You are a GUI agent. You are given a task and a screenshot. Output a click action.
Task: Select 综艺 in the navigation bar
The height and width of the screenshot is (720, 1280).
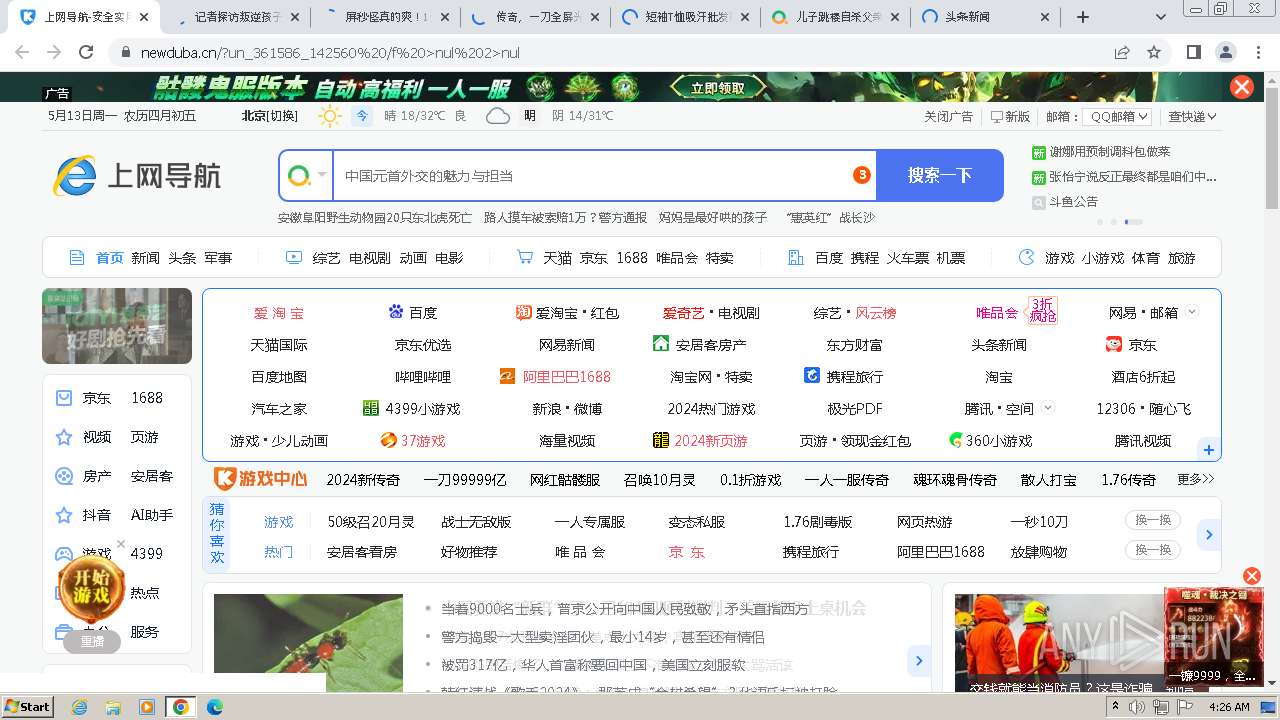pyautogui.click(x=326, y=257)
